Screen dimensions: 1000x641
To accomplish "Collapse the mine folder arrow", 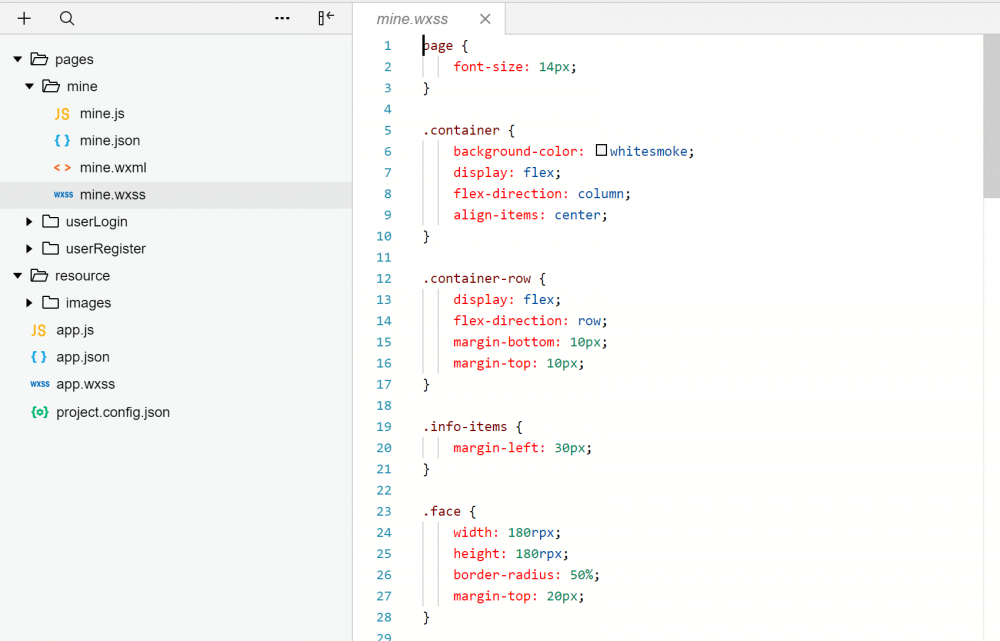I will click(29, 87).
